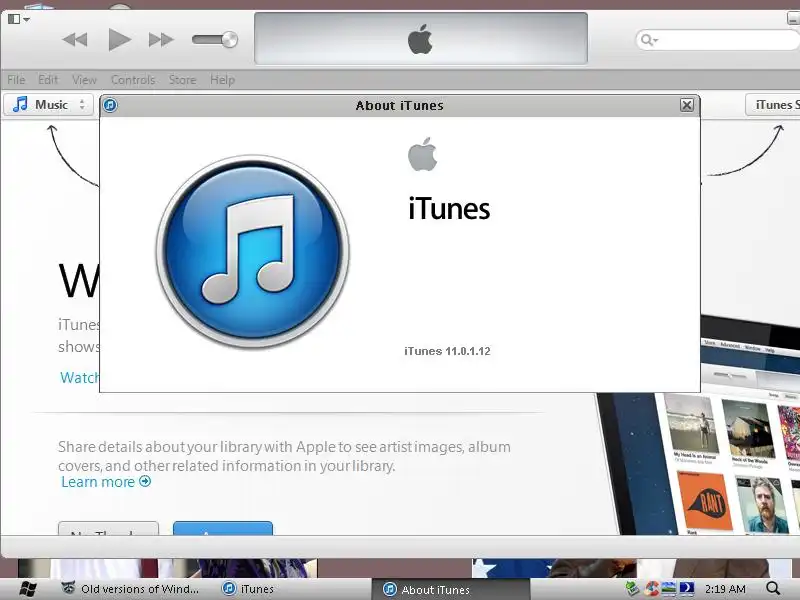Click the bearded man album cover thumbnail

764,505
